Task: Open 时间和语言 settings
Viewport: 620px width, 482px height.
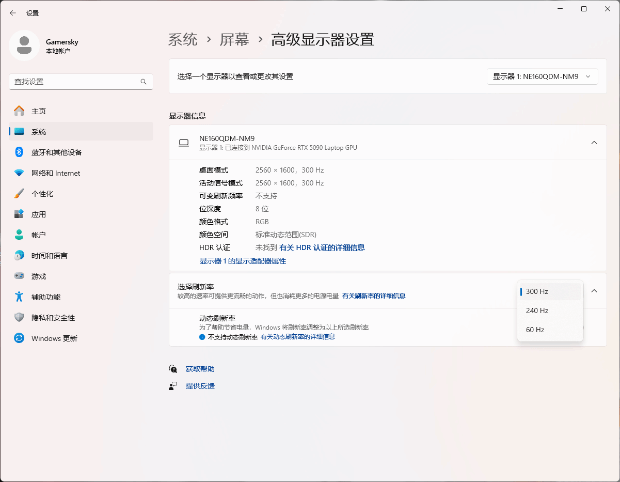Action: point(81,255)
